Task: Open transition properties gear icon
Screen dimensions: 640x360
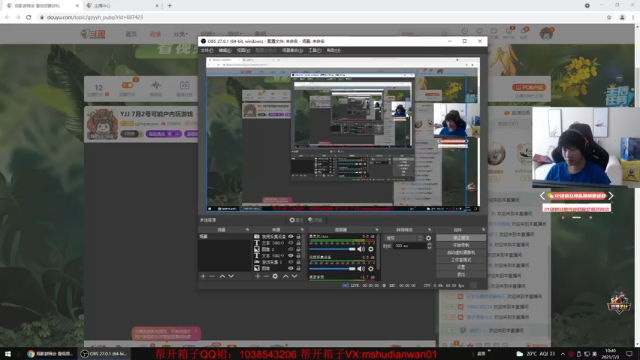Action: (x=428, y=238)
